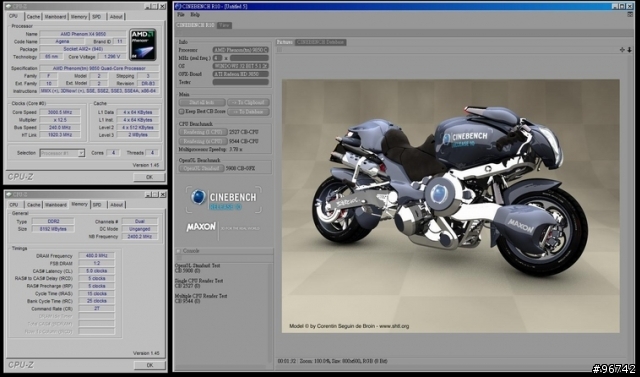The image size is (640, 377).
Task: Open the About tab in upper CPU-Z window
Action: click(116, 17)
